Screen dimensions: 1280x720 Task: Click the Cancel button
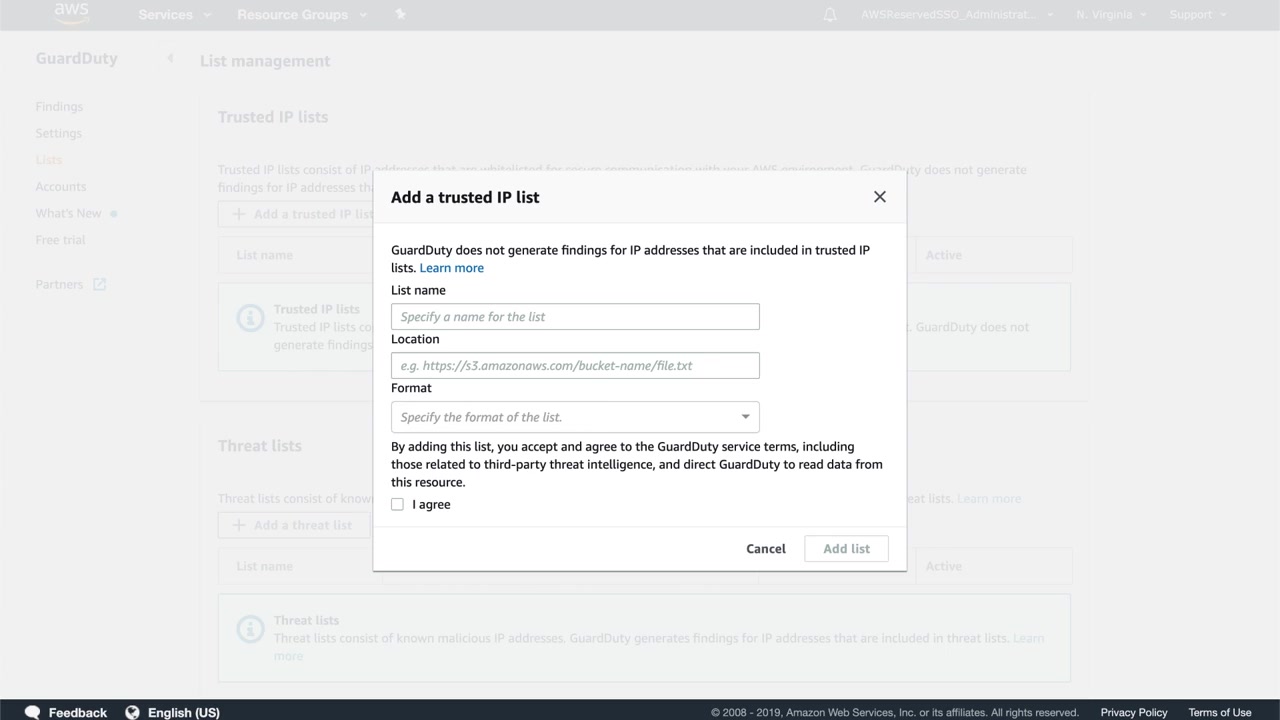[x=766, y=548]
